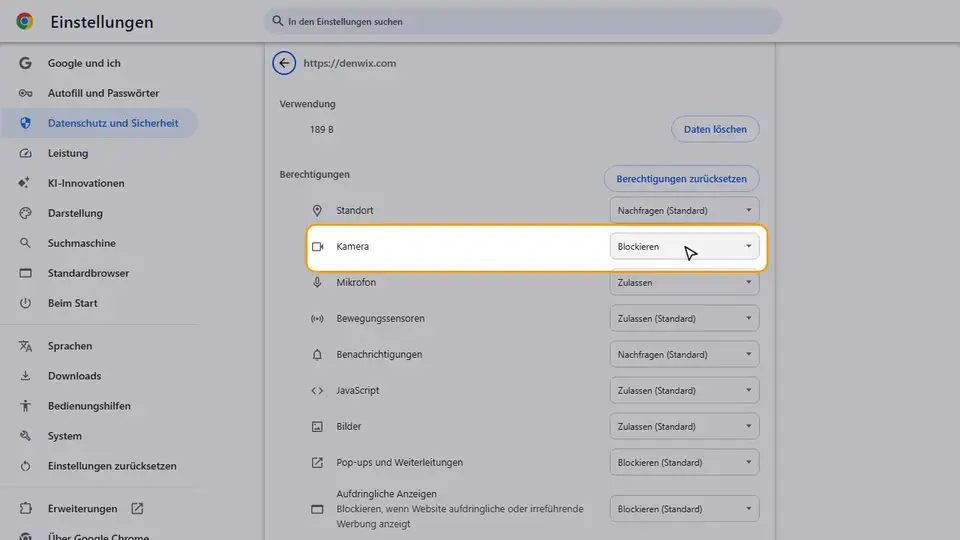Open the Mikrofon permission dropdown showing Zulassen
Screen dimensions: 960x540
point(684,282)
